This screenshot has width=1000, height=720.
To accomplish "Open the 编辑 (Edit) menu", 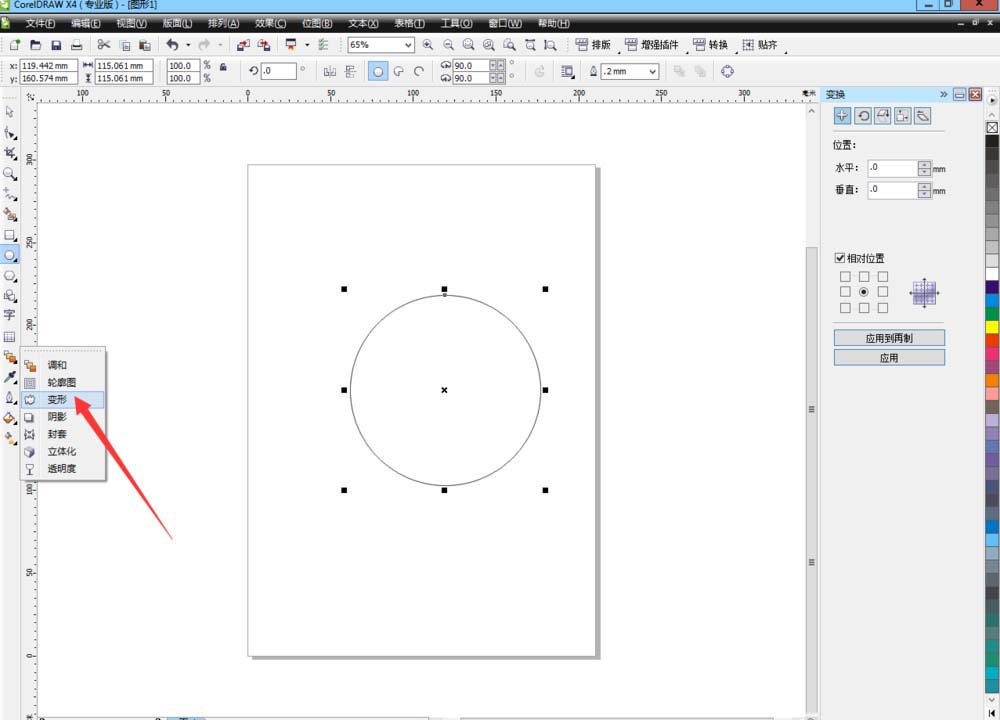I will click(x=85, y=23).
